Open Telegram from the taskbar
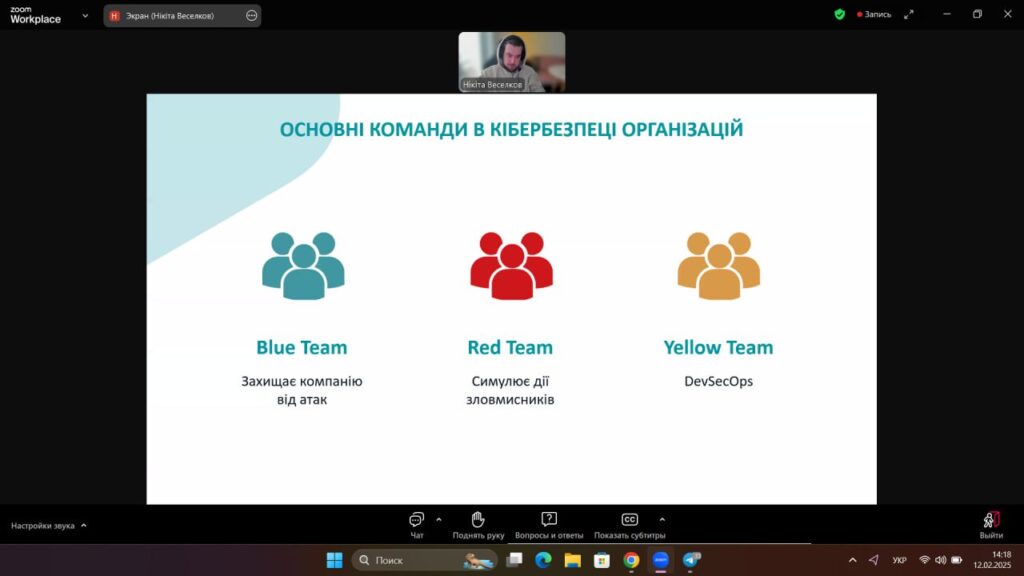The image size is (1024, 576). (690, 560)
